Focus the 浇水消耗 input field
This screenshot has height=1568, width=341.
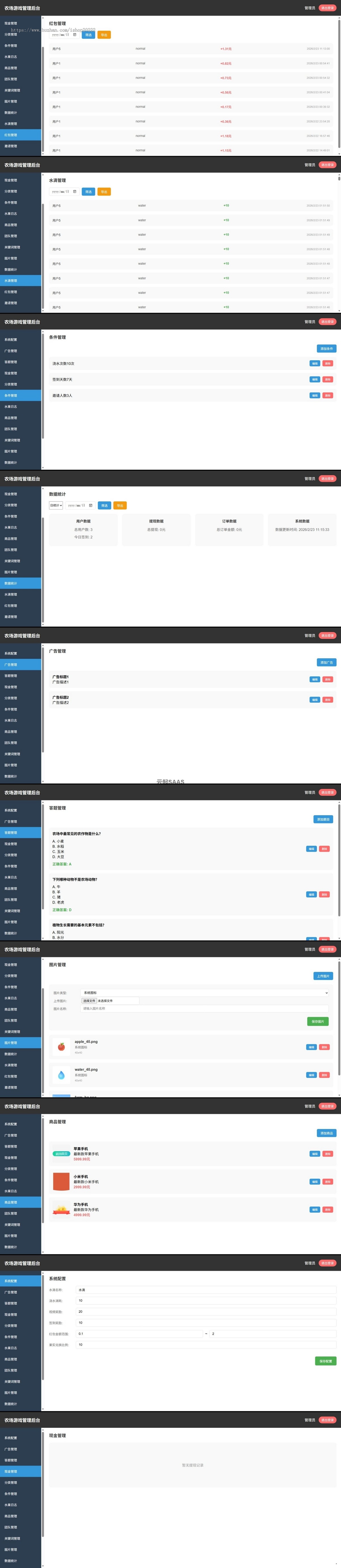(206, 1301)
